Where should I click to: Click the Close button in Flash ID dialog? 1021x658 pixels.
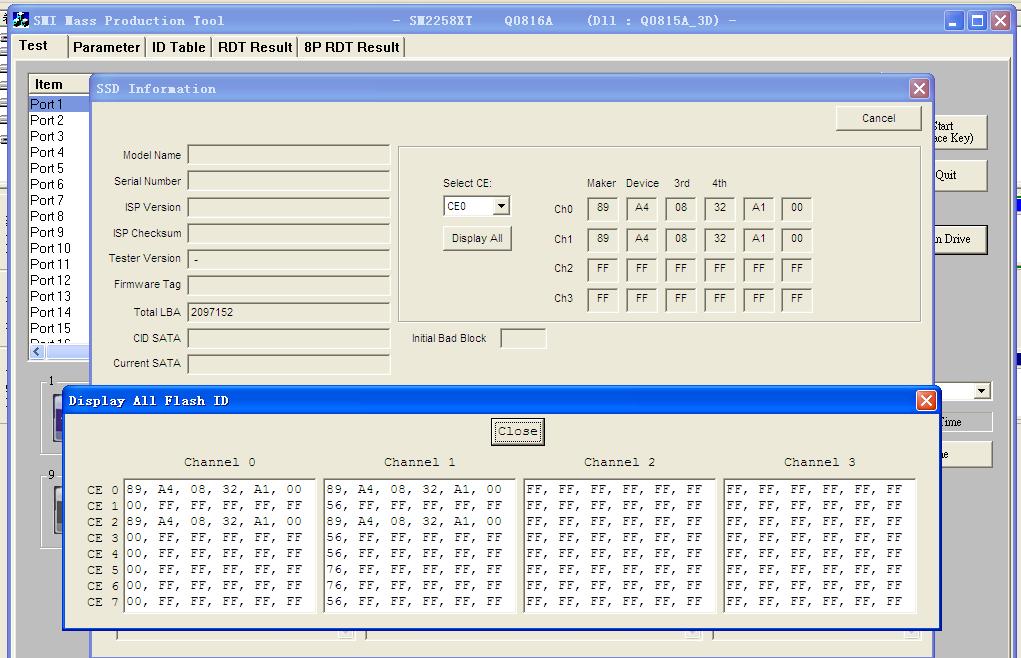518,432
